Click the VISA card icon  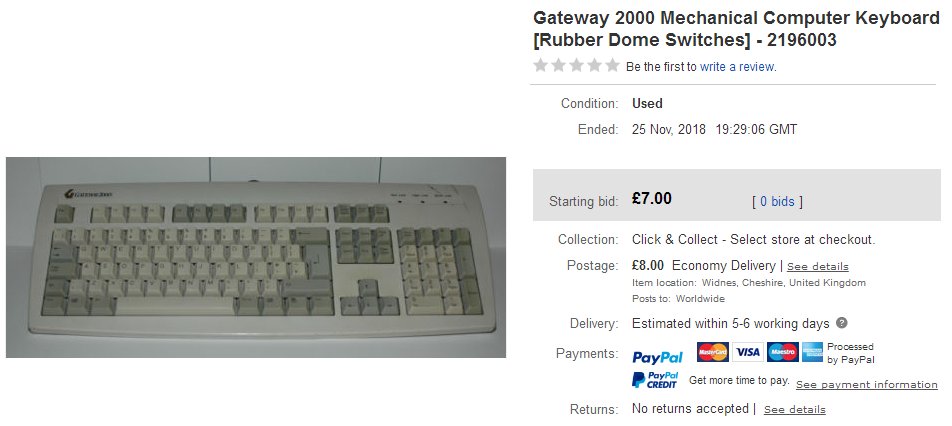[747, 352]
